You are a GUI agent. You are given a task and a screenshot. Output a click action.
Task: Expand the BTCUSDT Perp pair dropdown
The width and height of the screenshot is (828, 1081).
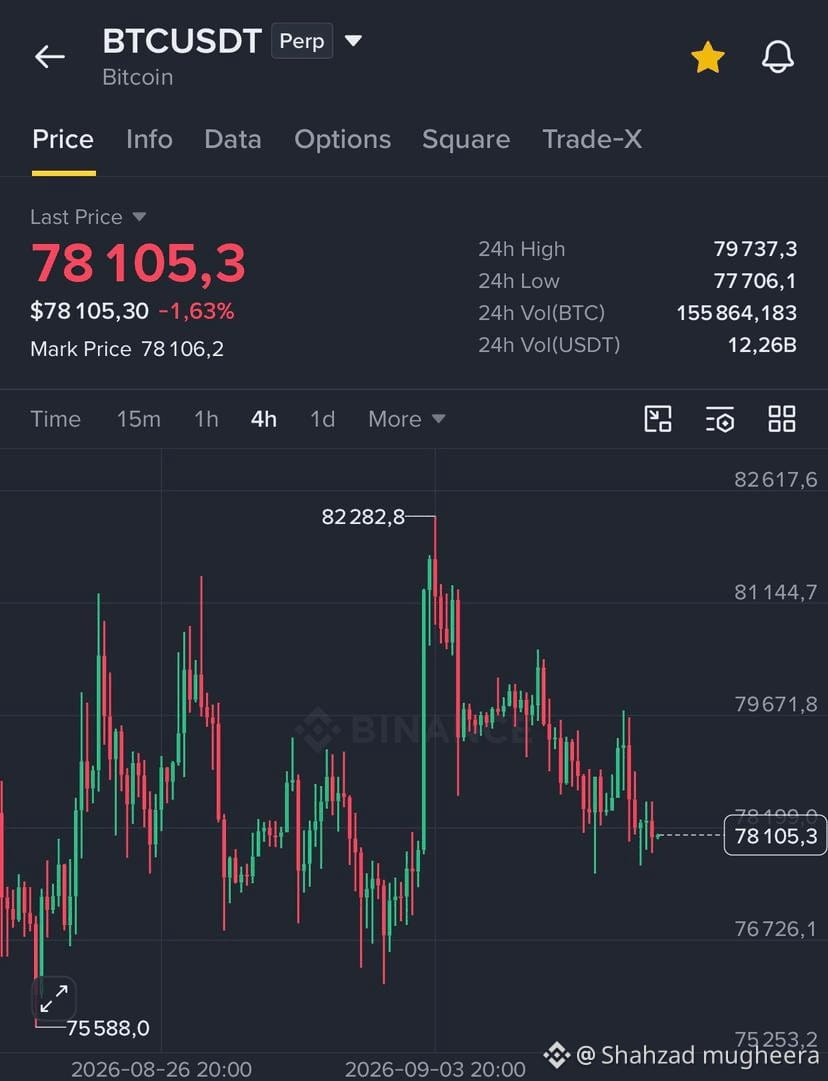(353, 41)
